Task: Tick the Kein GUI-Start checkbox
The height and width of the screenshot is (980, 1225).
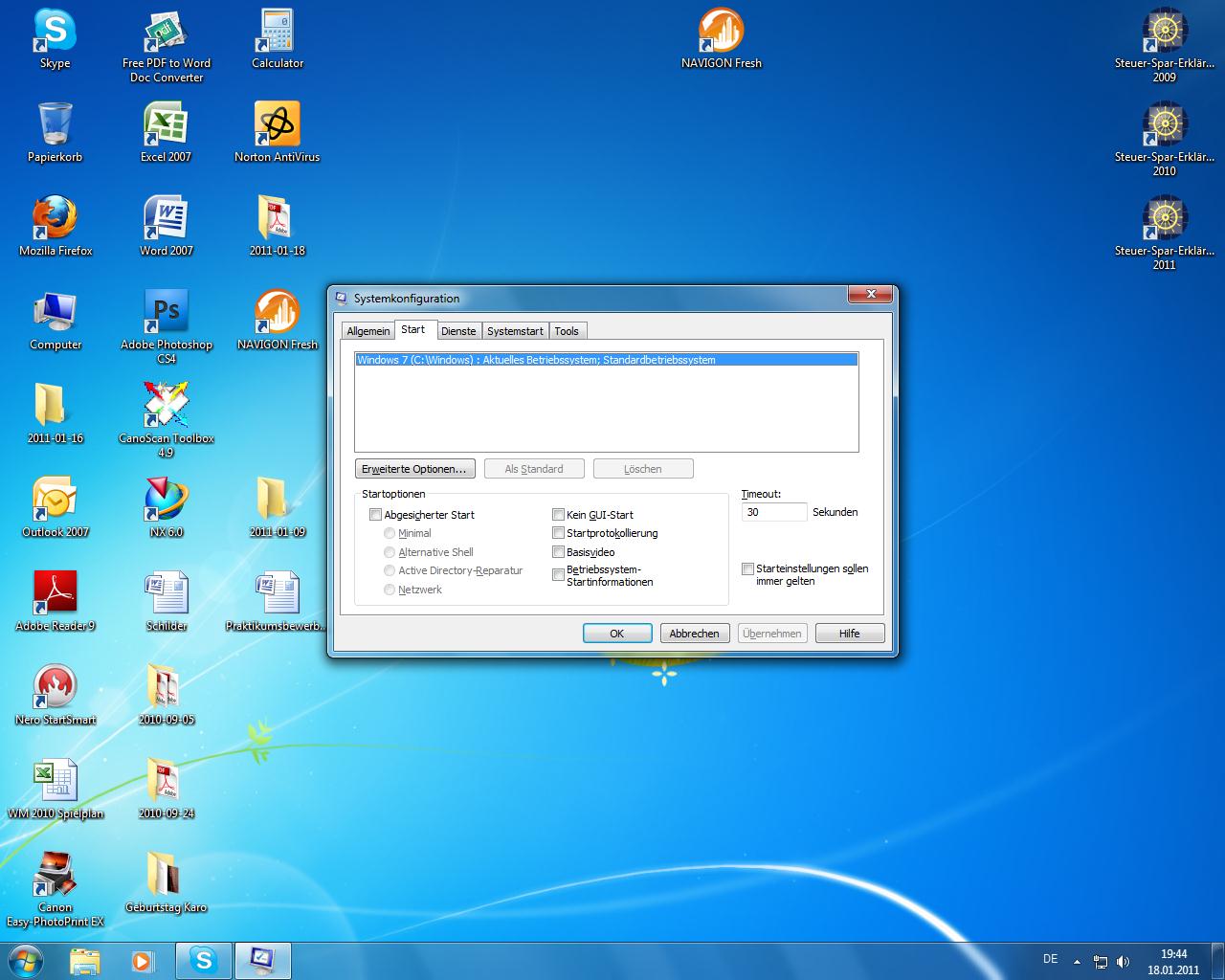Action: pos(558,515)
